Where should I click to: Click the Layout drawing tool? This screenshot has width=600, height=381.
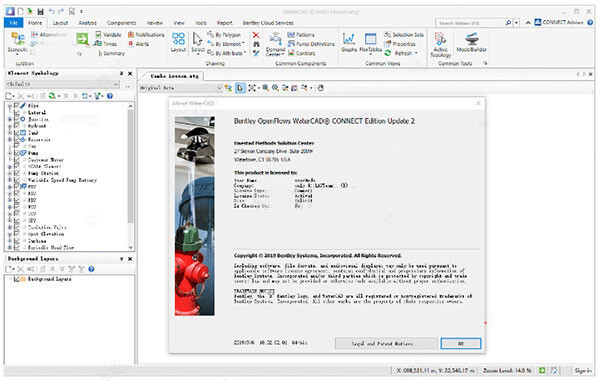178,42
